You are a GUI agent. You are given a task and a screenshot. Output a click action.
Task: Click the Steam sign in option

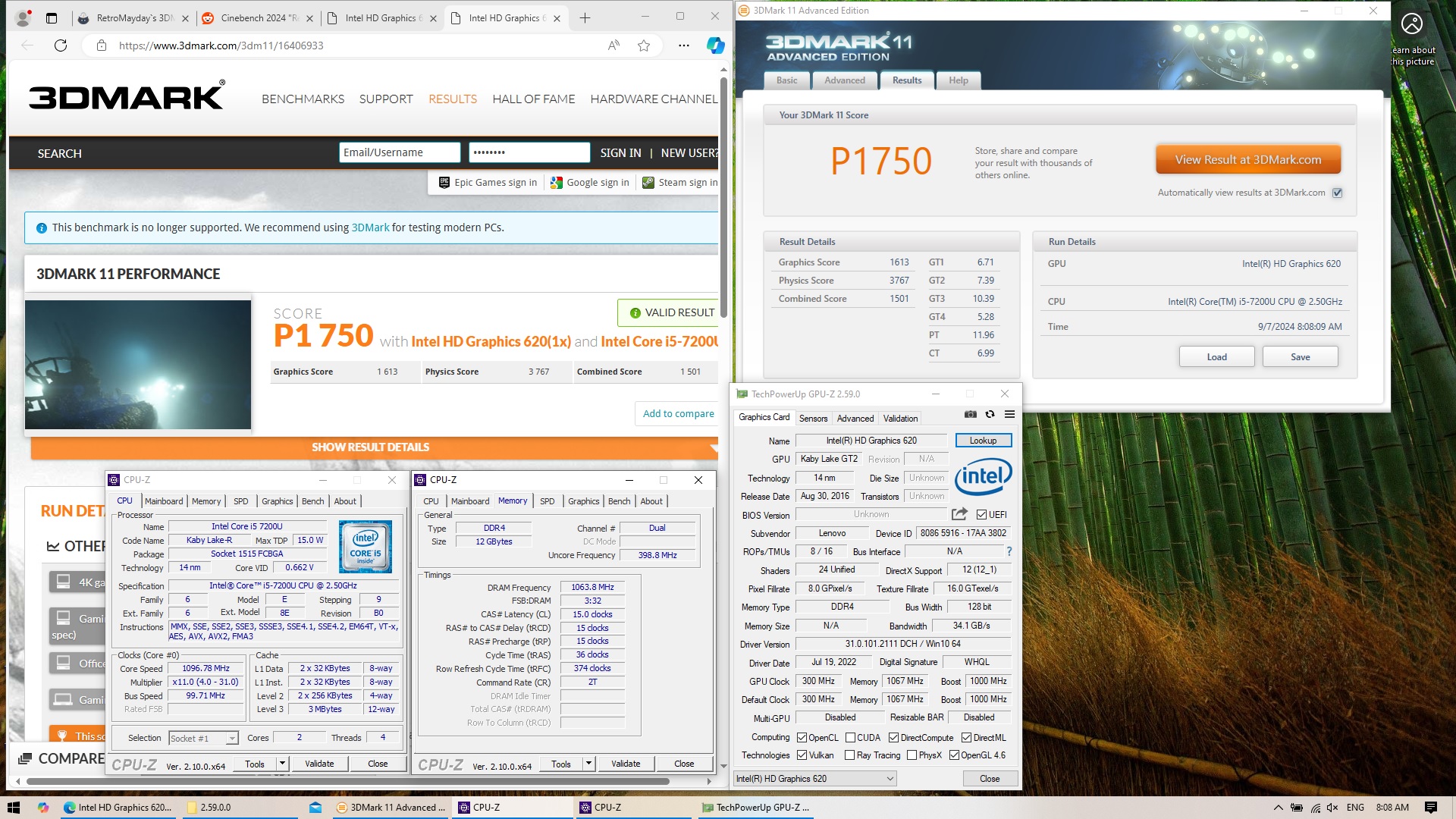pyautogui.click(x=679, y=183)
